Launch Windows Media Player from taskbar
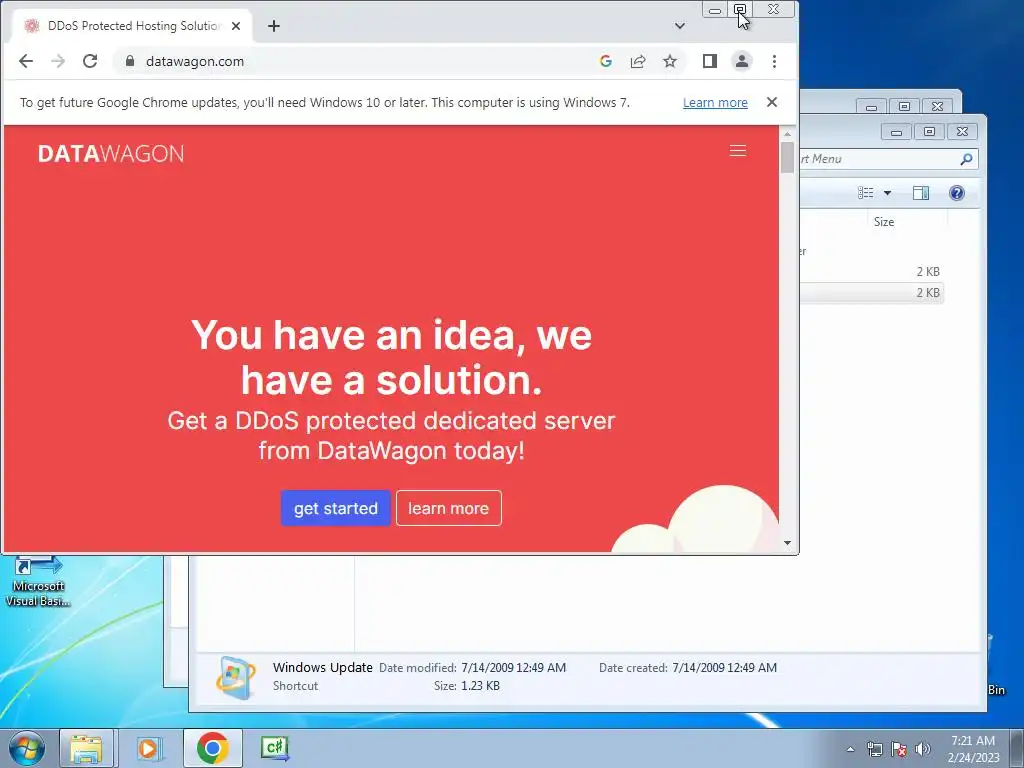 (150, 748)
